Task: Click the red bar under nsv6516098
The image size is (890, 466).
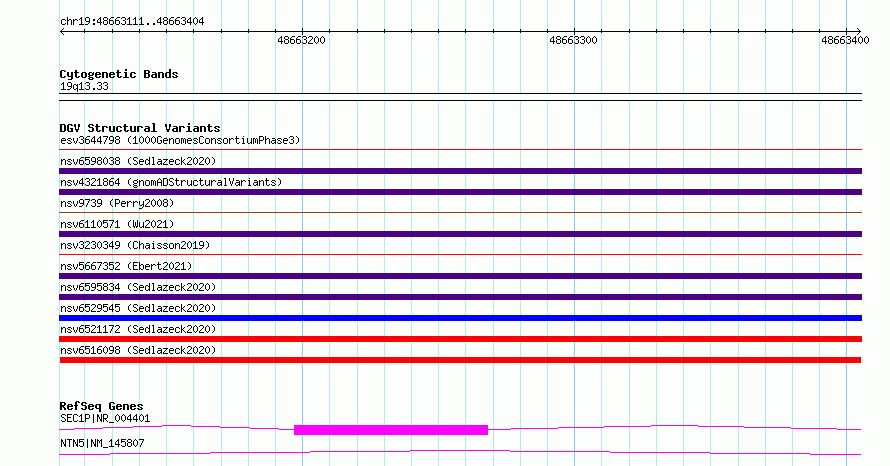Action: (x=460, y=360)
